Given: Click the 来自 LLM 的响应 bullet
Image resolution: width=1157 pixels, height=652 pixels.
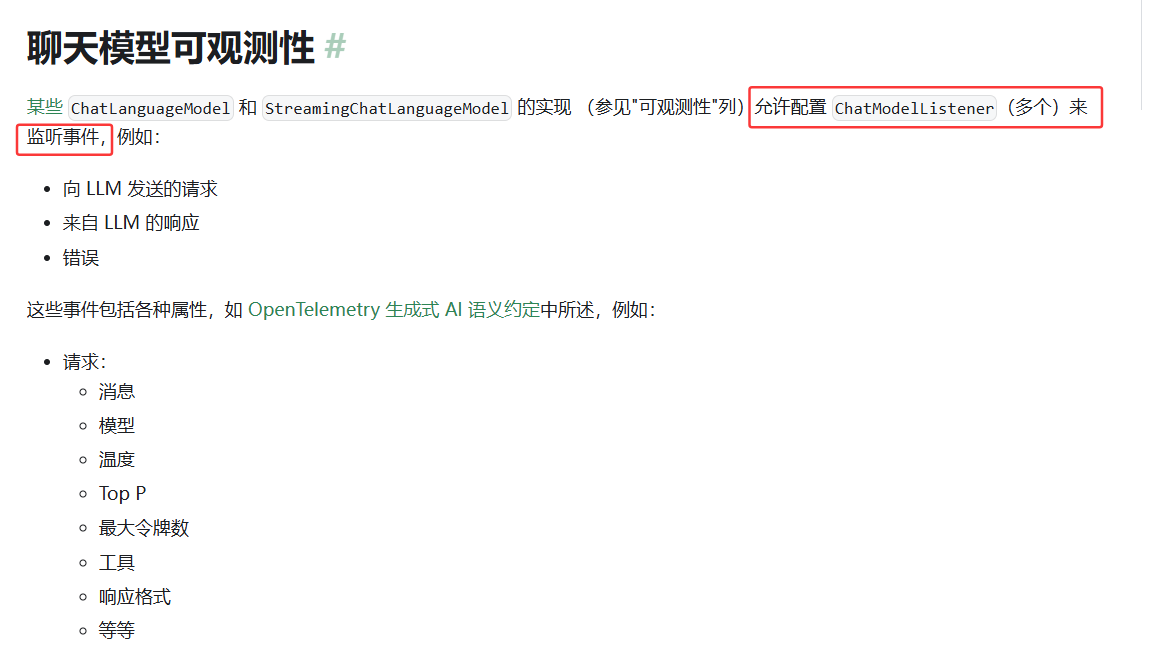Looking at the screenshot, I should 131,223.
